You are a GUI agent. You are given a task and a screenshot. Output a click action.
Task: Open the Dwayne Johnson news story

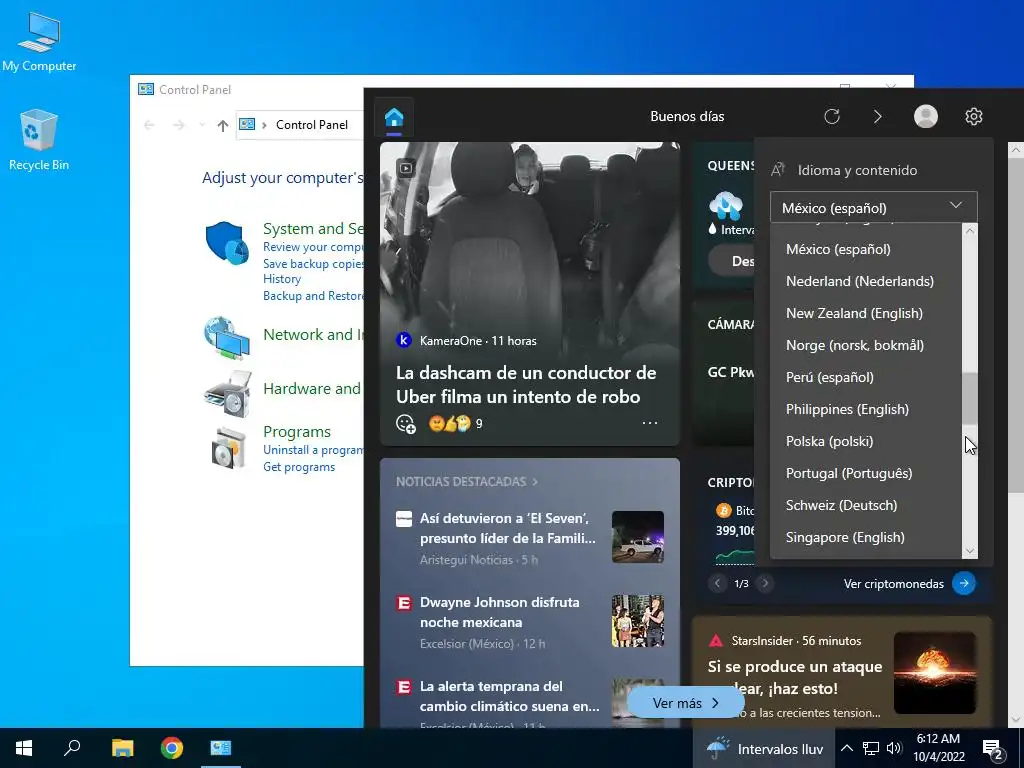coord(500,612)
